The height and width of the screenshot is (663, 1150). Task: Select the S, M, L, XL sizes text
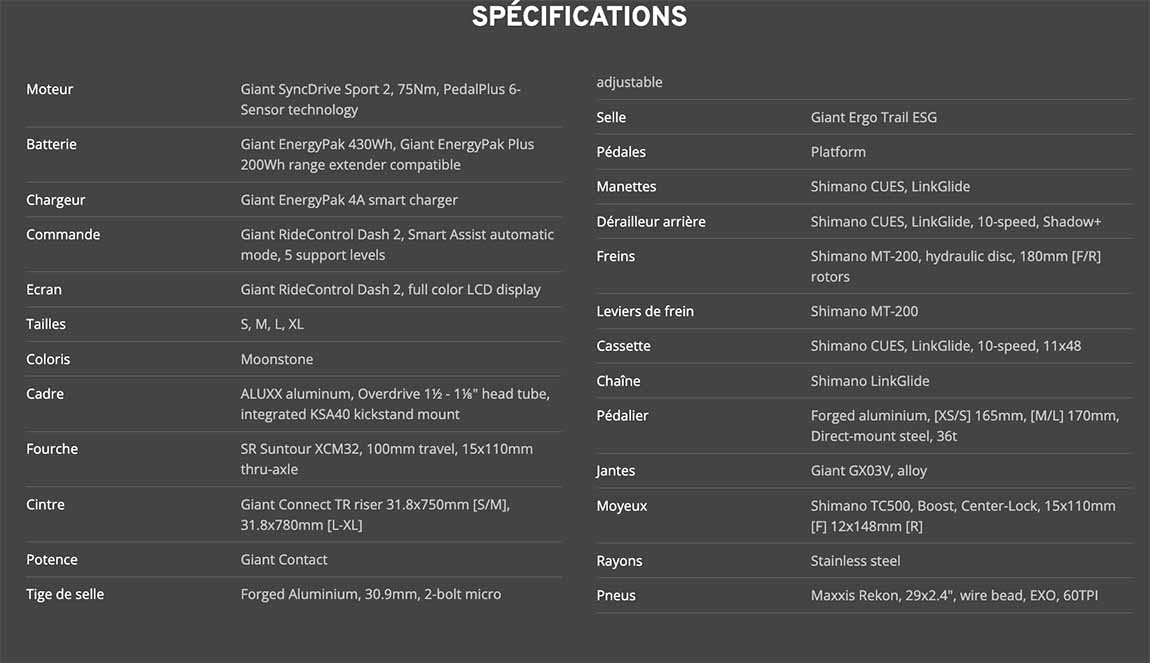coord(272,324)
